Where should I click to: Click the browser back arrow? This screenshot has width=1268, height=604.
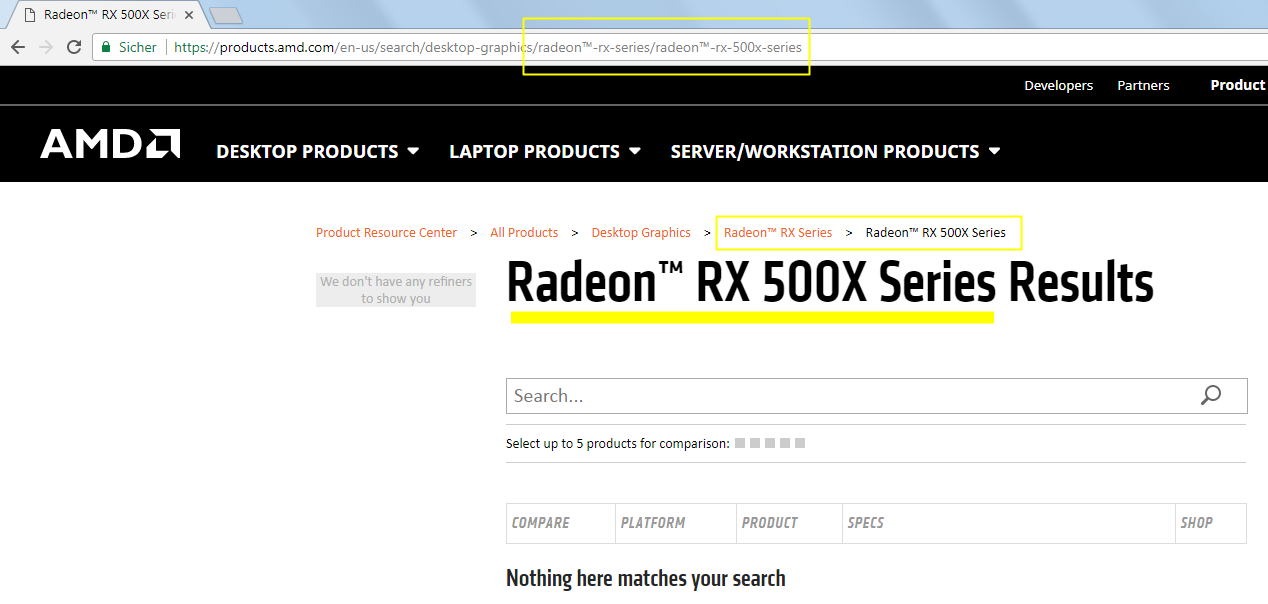tap(18, 47)
